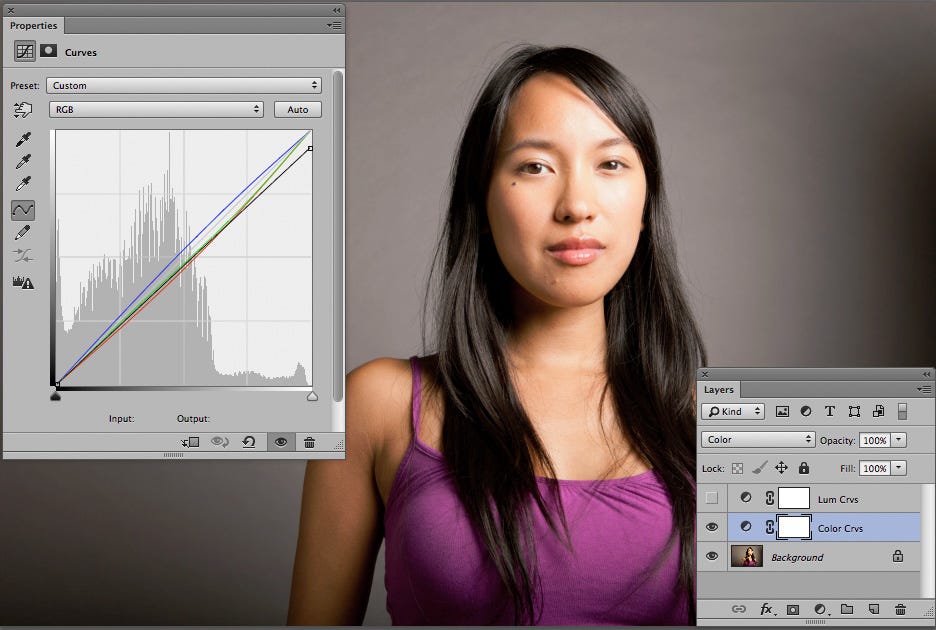Delete layer using Layers panel trash
Viewport: 936px width, 630px height.
(900, 609)
